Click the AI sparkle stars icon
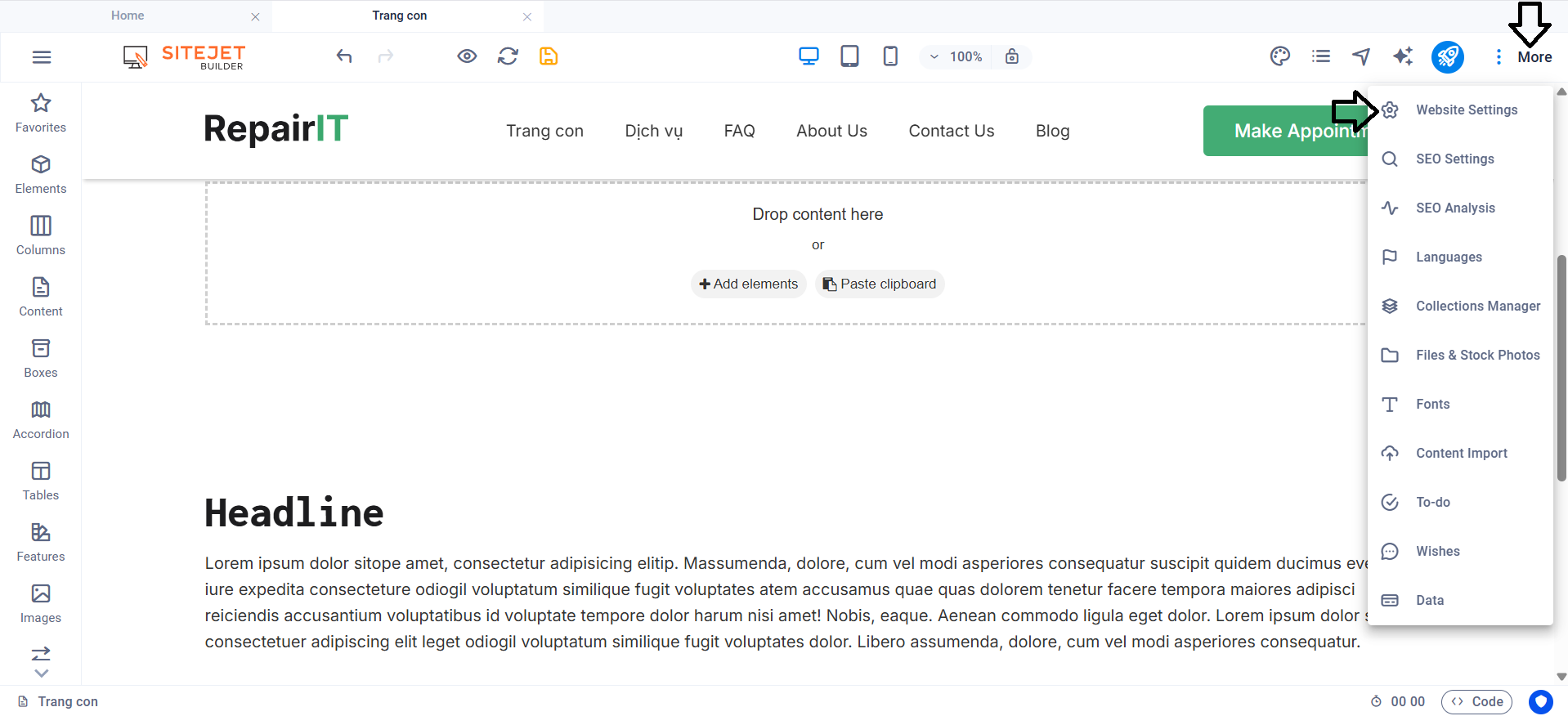1568x716 pixels. 1403,56
